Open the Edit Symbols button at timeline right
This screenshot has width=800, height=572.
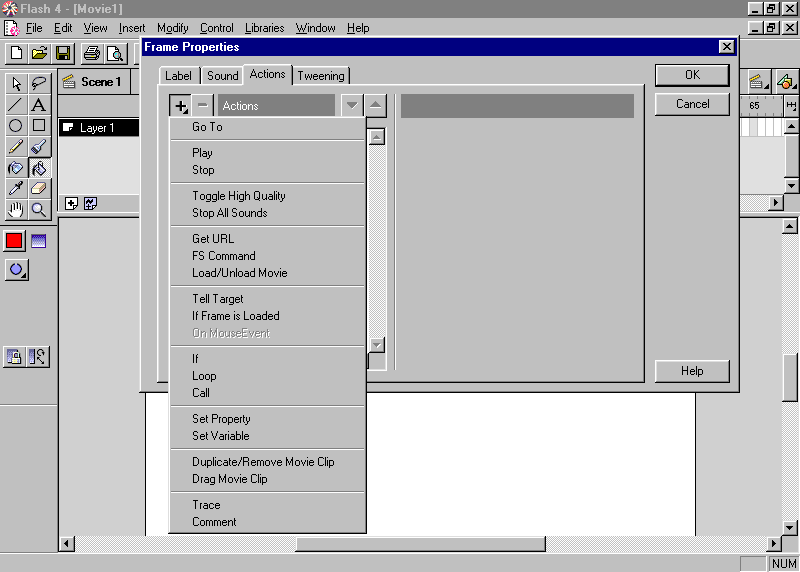(786, 81)
